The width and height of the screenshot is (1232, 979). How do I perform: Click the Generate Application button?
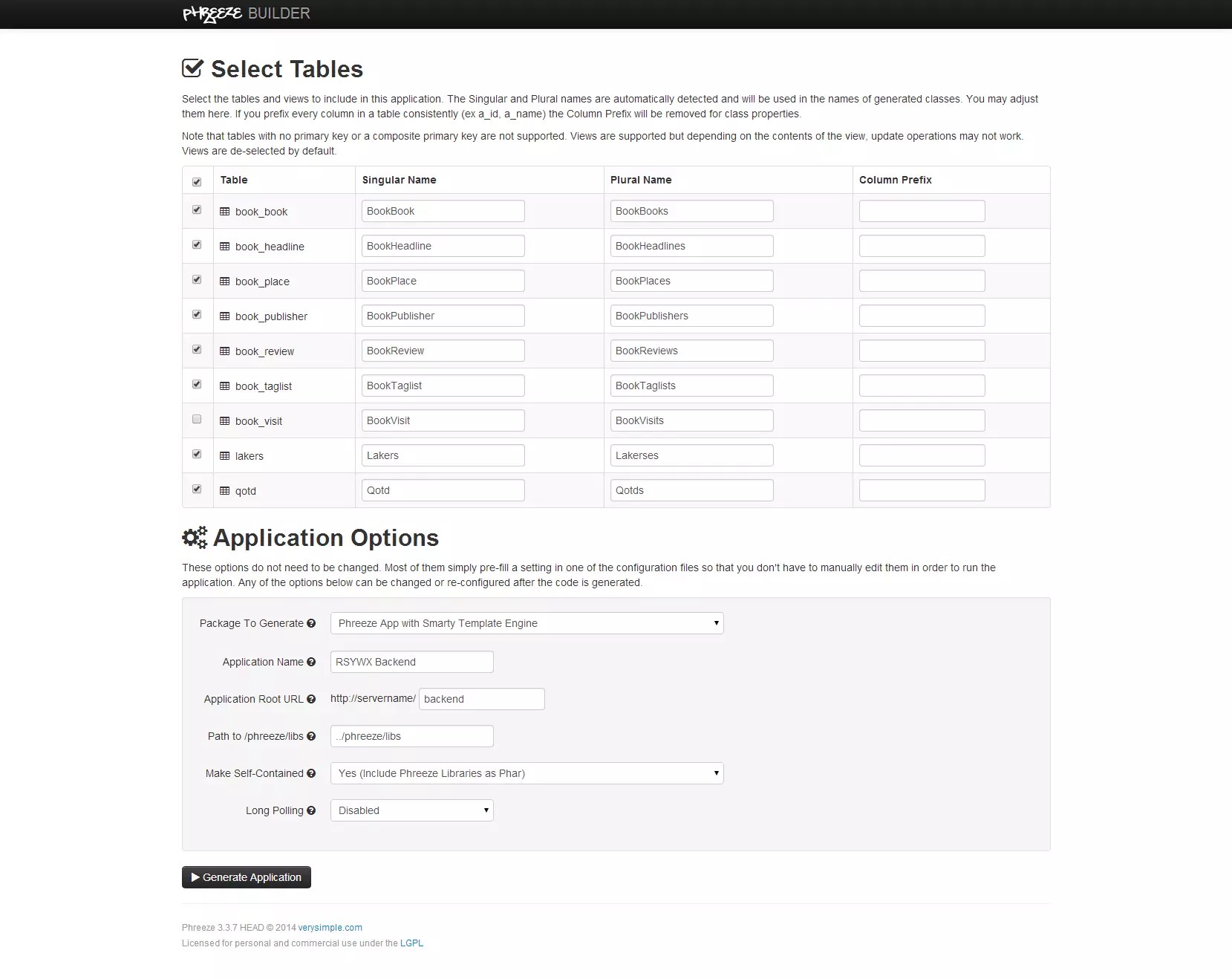pyautogui.click(x=247, y=877)
